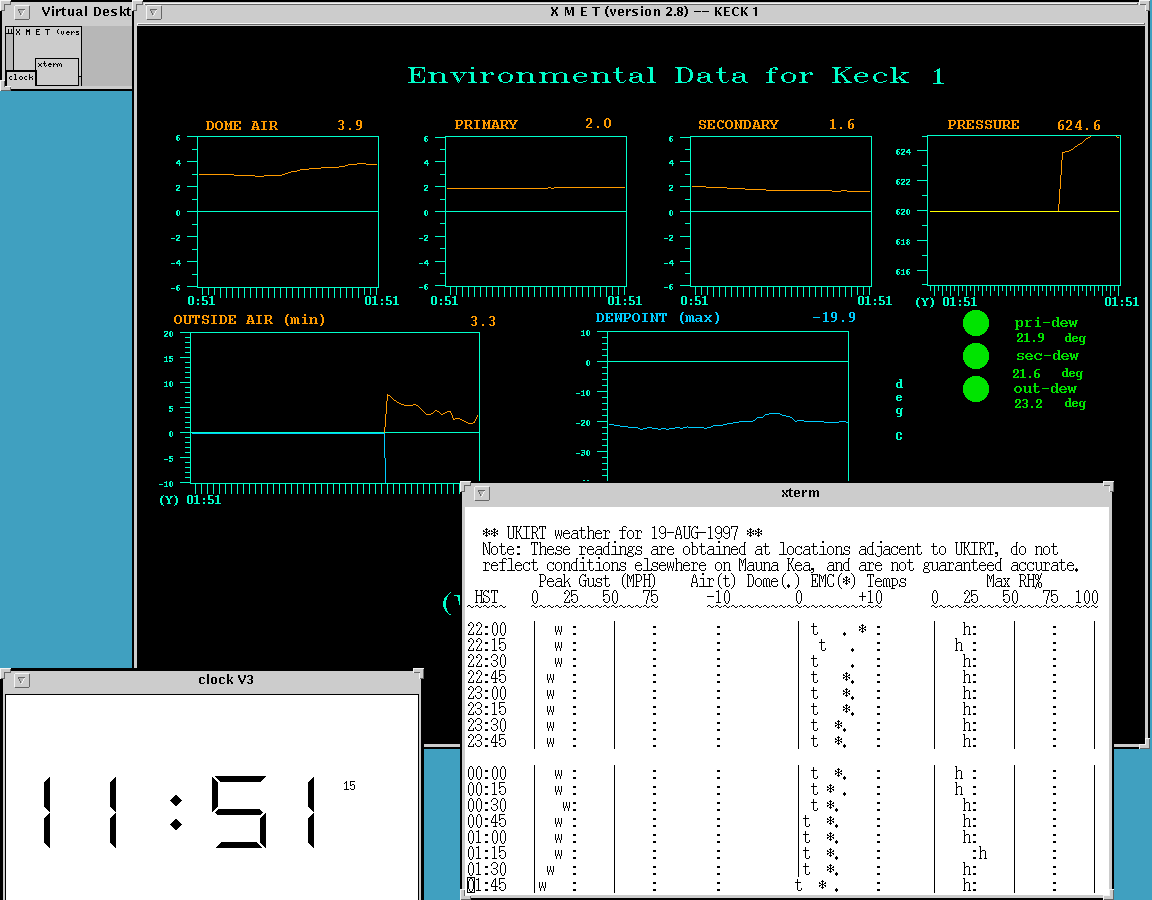Click the '00:30' row time in xterm
Image resolution: width=1152 pixels, height=900 pixels.
[x=486, y=806]
